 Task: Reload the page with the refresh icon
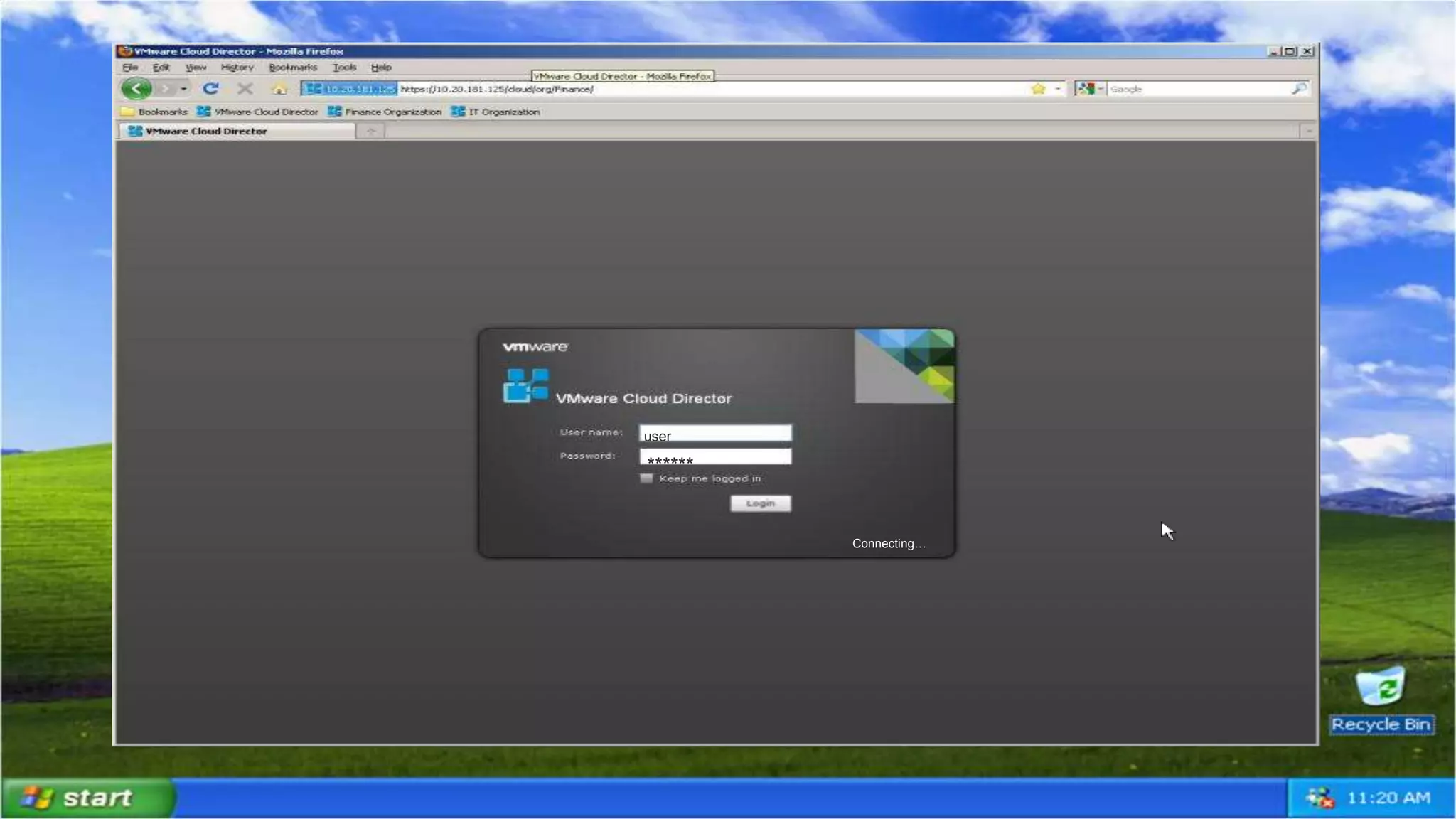point(210,89)
